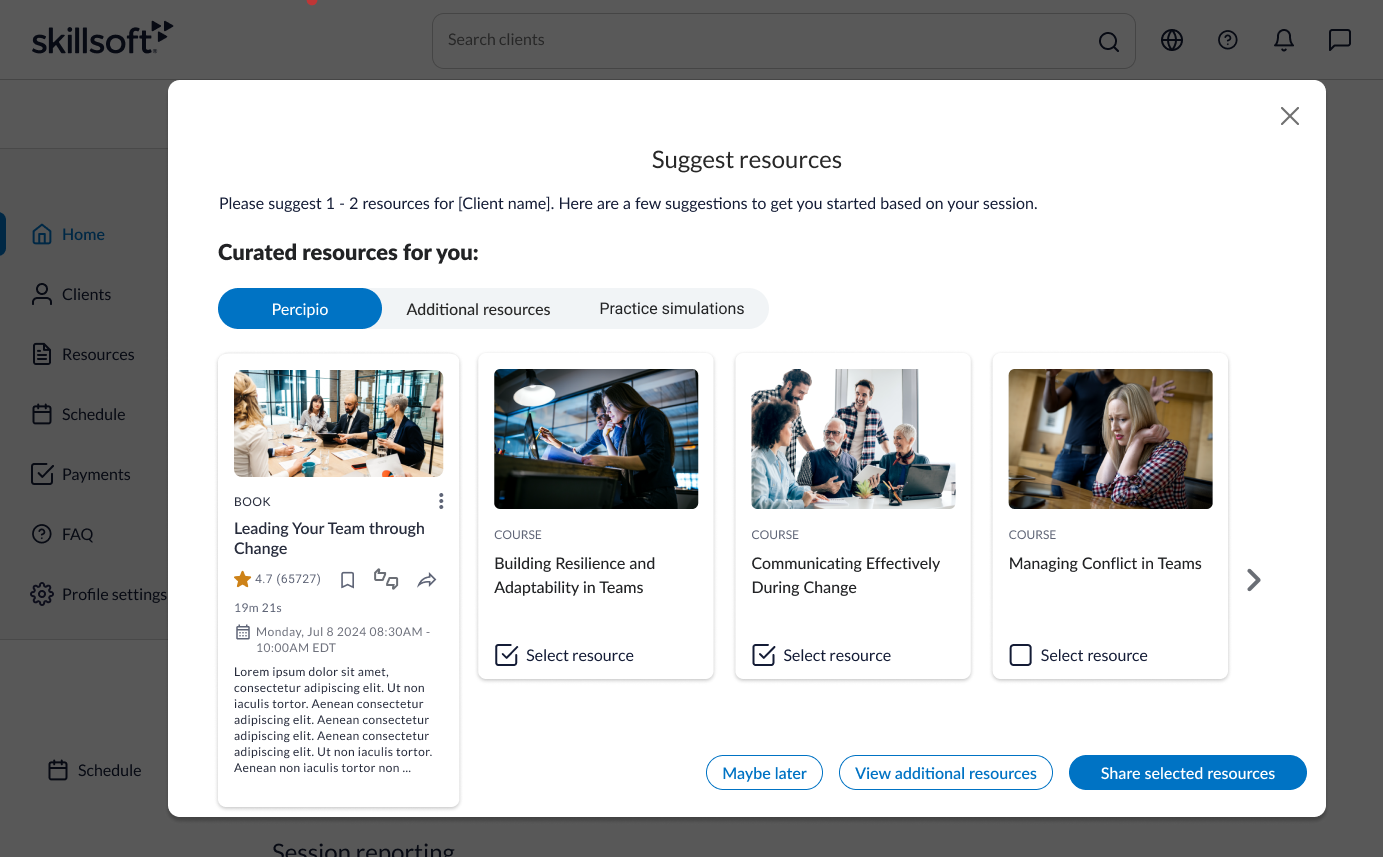Open the notifications bell
The image size is (1383, 857).
(1284, 40)
